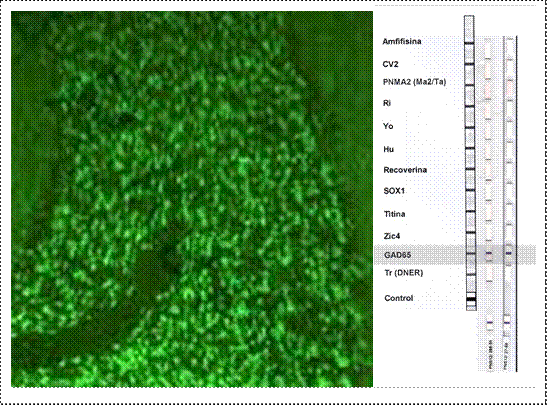Click the thick Control band on reference strip
Screen dimensions: 549x406
click(471, 299)
